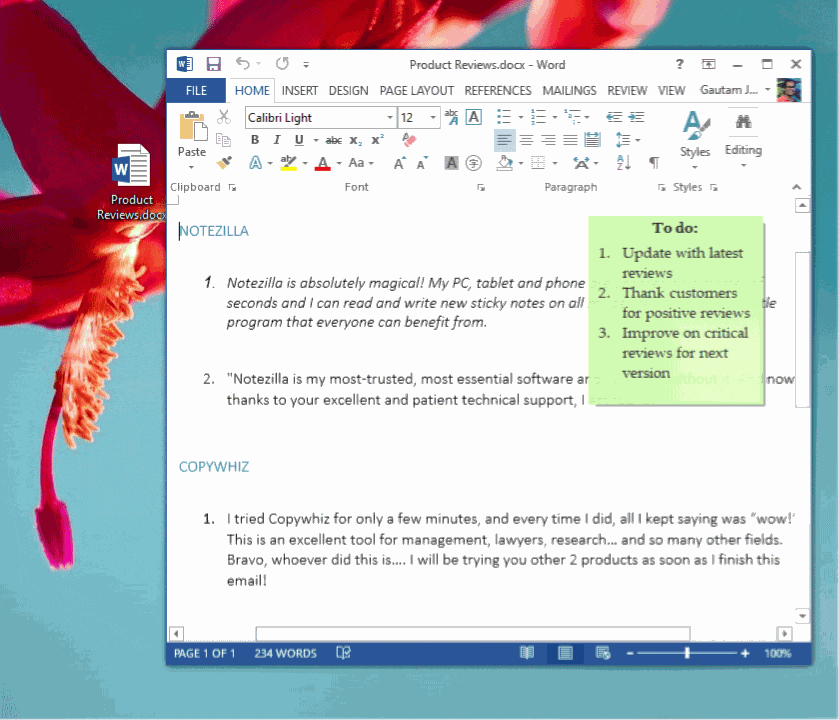Click the 234 WORDS count in status bar

[x=285, y=653]
